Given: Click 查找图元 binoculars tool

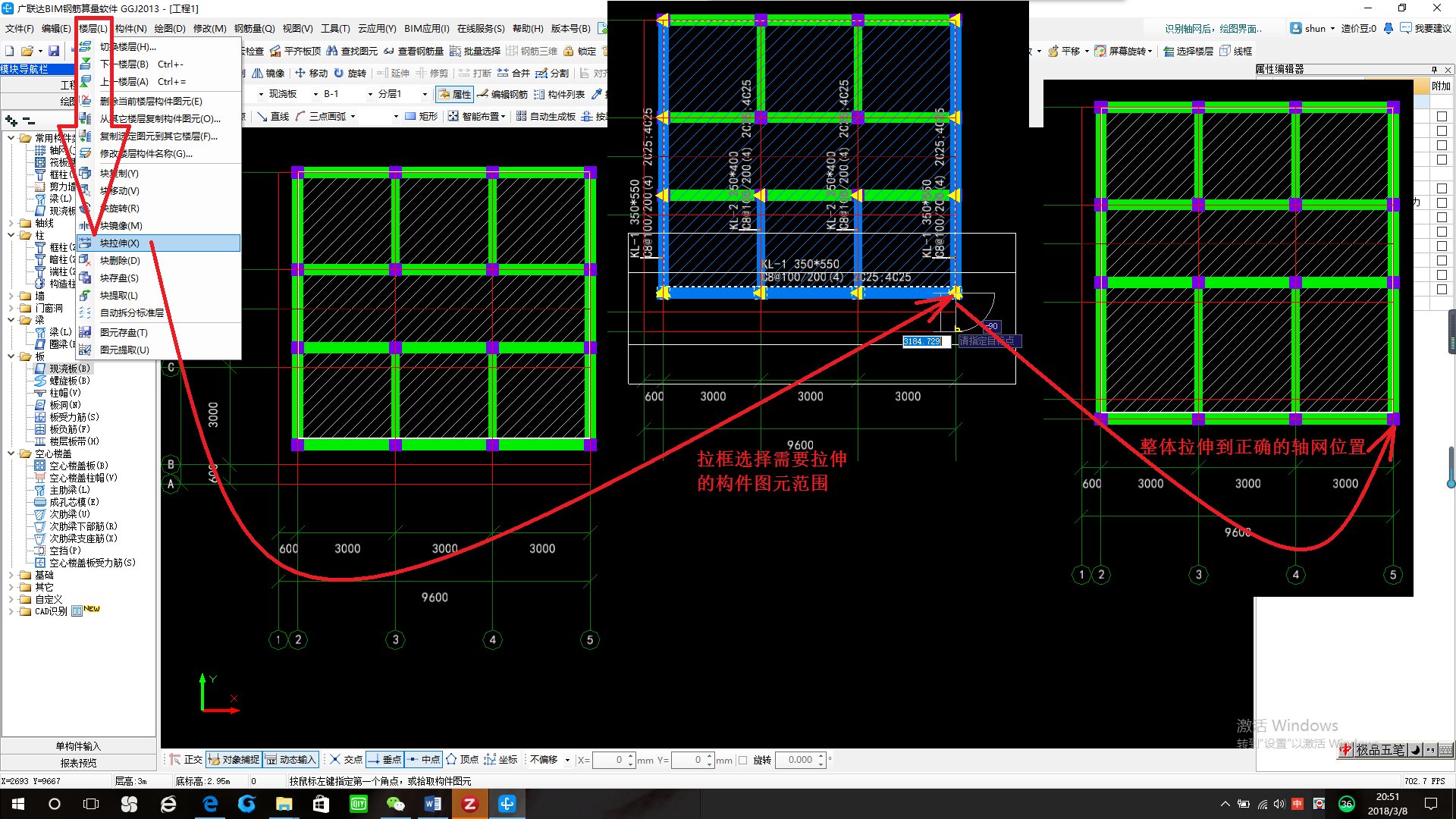Looking at the screenshot, I should coord(352,51).
